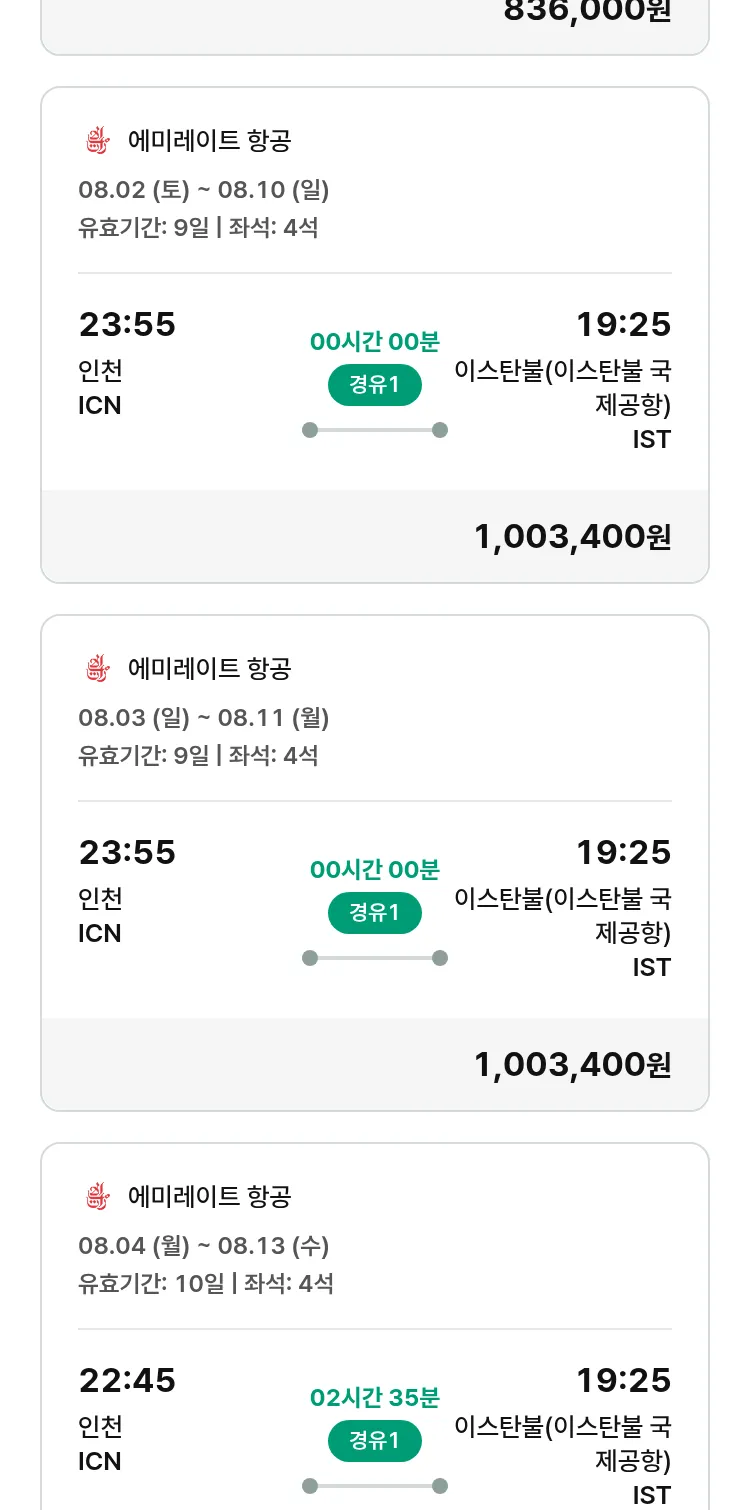Click the route line on the 08.03 flight
The height and width of the screenshot is (1510, 750).
click(x=374, y=958)
